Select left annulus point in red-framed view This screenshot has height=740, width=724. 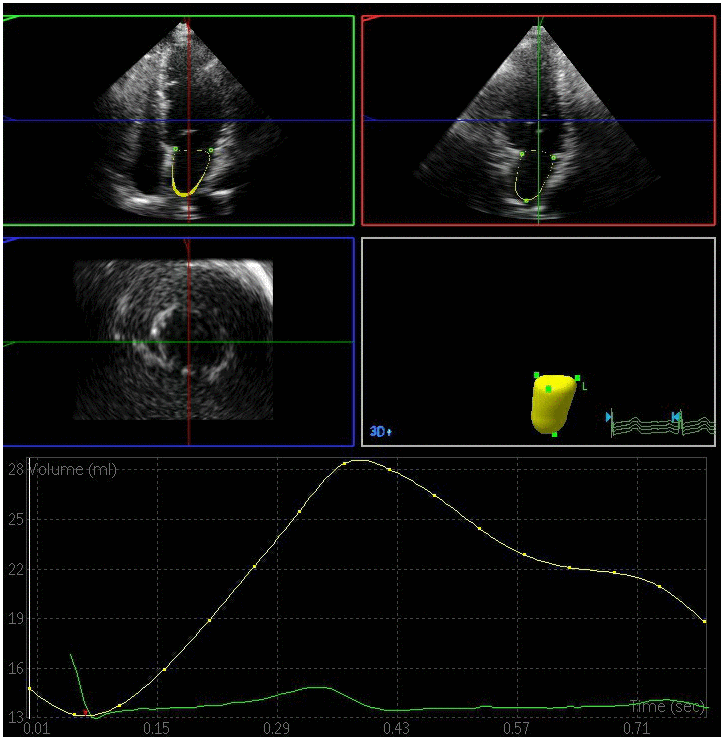coord(521,155)
